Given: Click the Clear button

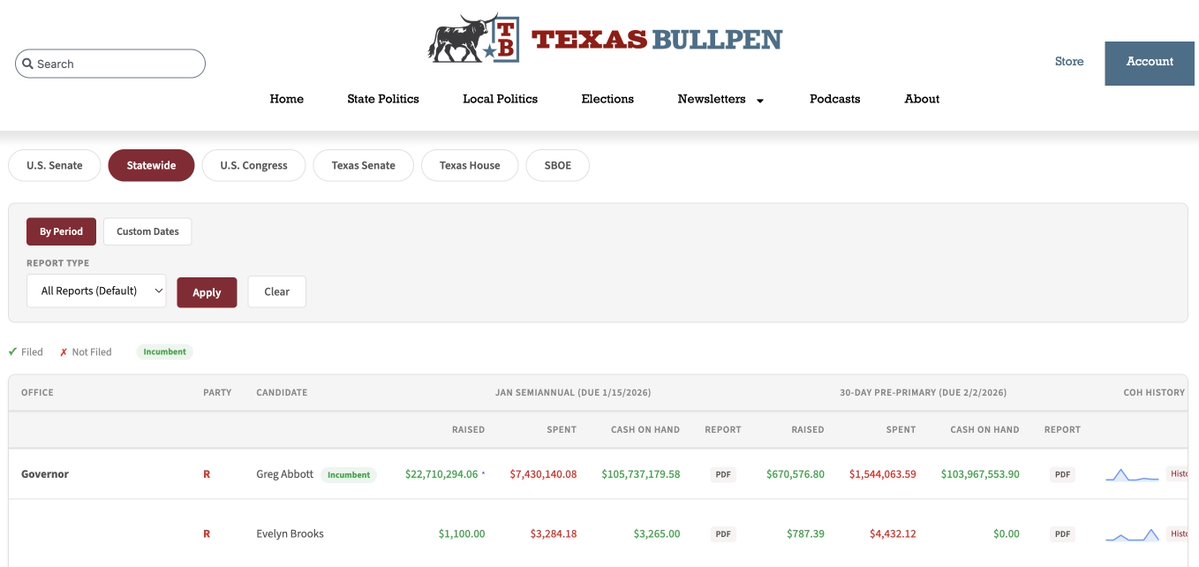Looking at the screenshot, I should [x=277, y=292].
